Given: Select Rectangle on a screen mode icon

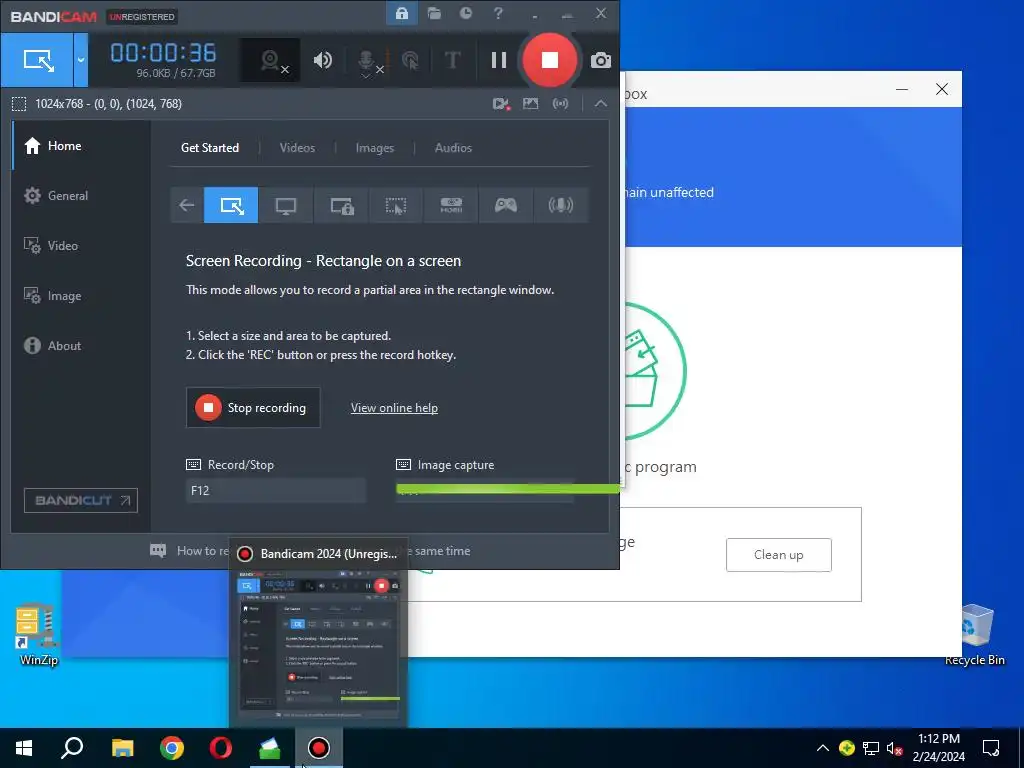Looking at the screenshot, I should tap(231, 205).
